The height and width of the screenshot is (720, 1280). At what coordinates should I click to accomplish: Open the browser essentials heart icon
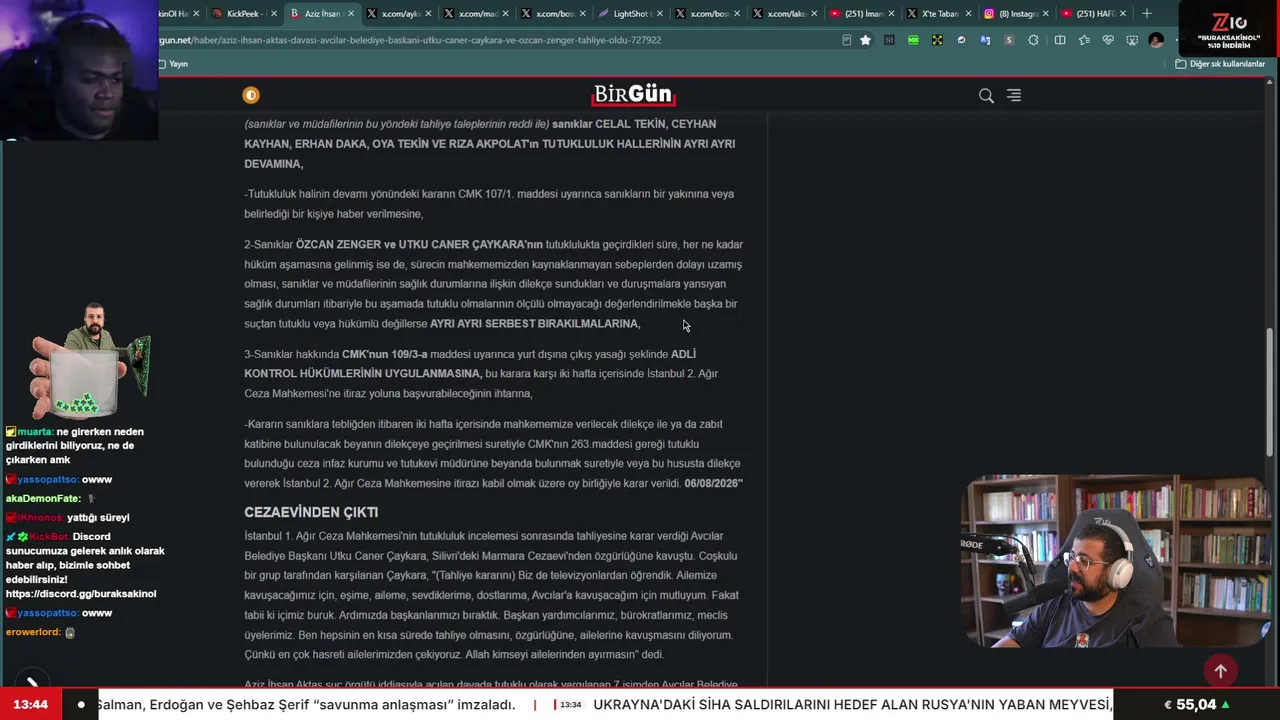coord(1108,40)
